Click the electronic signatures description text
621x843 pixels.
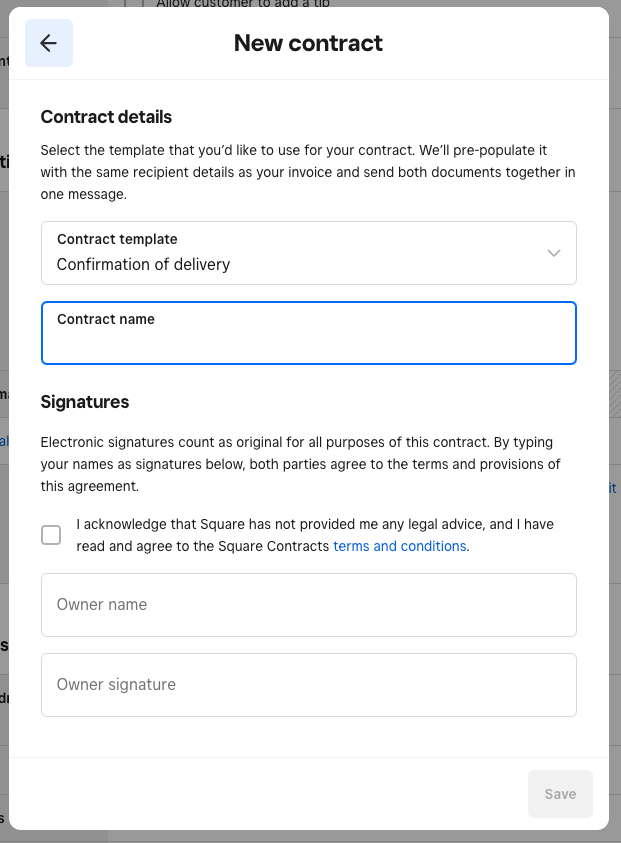point(300,463)
